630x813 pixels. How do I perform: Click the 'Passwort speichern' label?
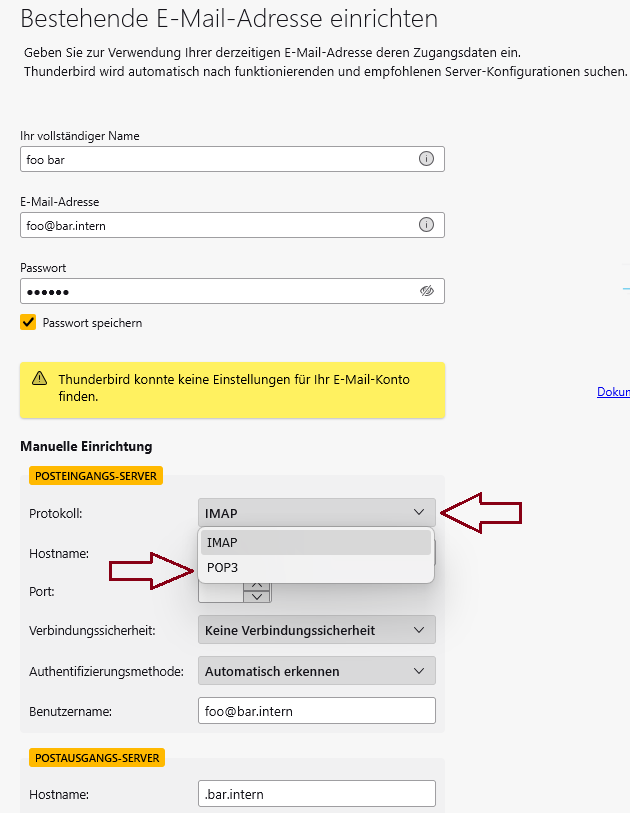point(92,323)
